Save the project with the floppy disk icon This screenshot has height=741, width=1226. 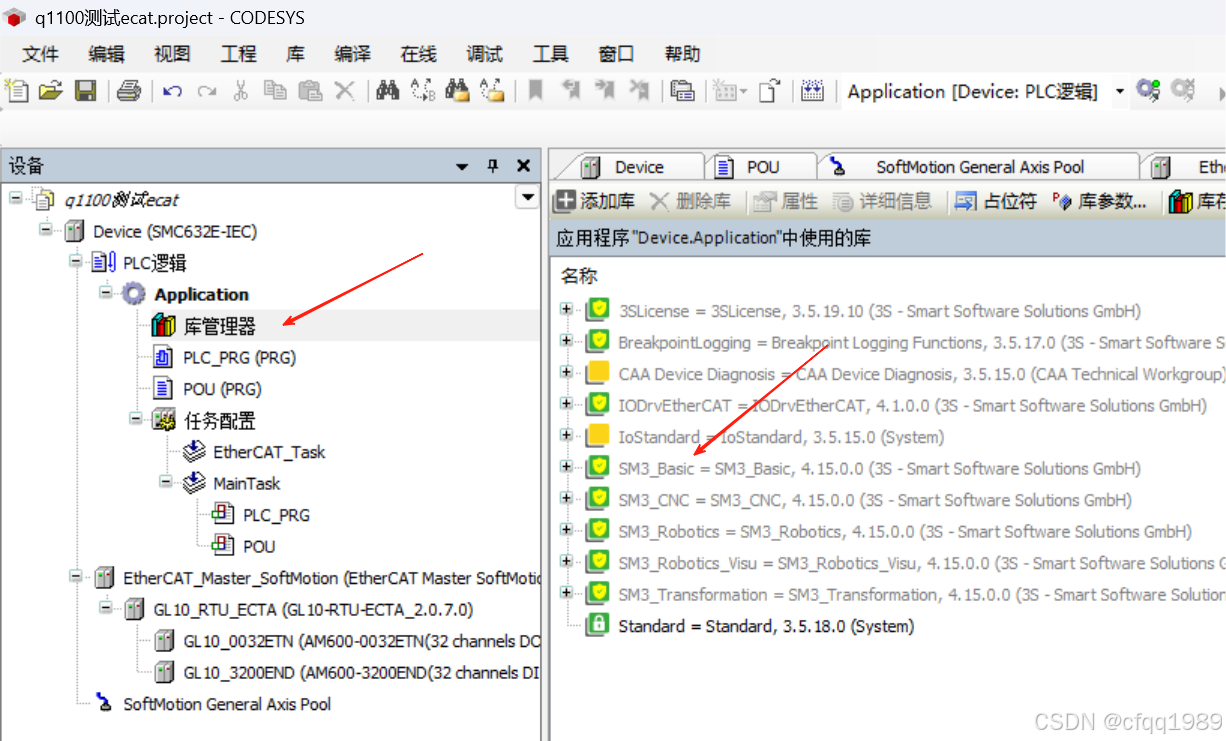tap(85, 91)
